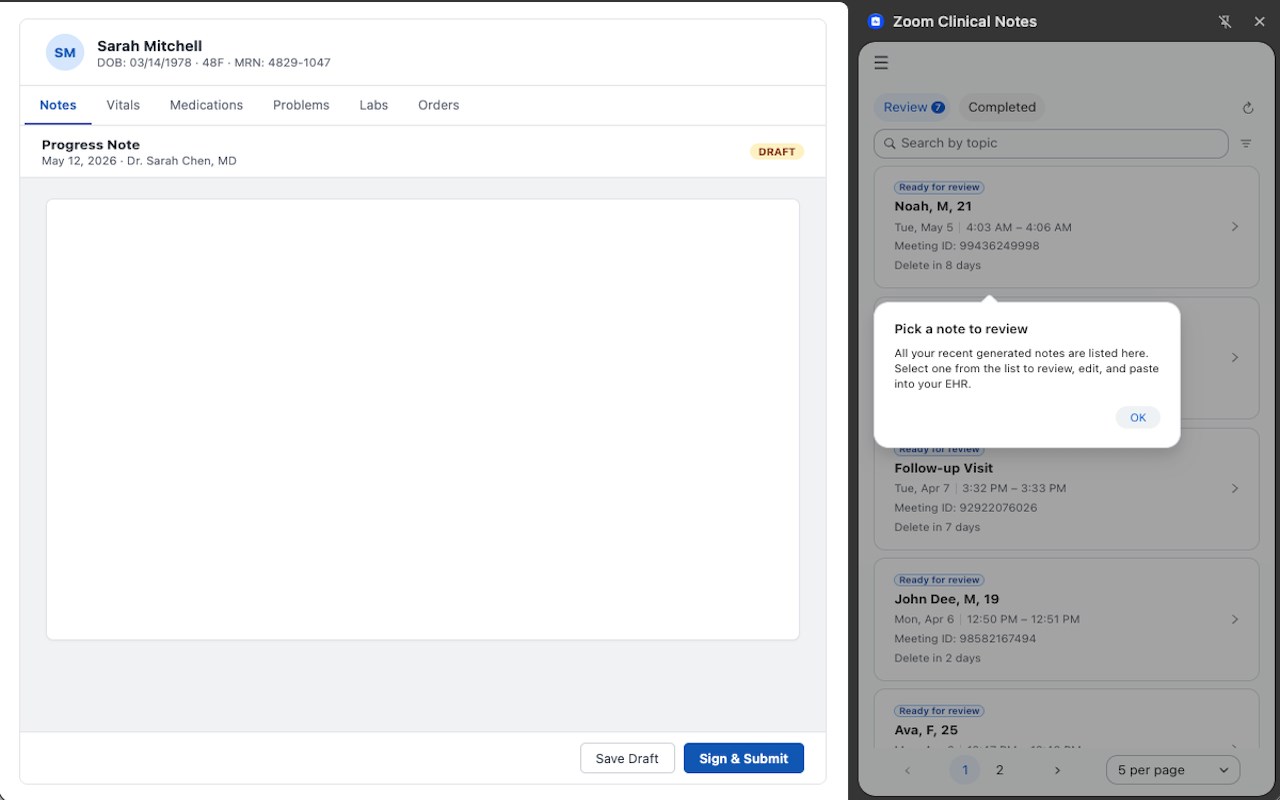Click Meeting ID: 92922076026
Viewport: 1280px width, 800px height.
(x=966, y=508)
